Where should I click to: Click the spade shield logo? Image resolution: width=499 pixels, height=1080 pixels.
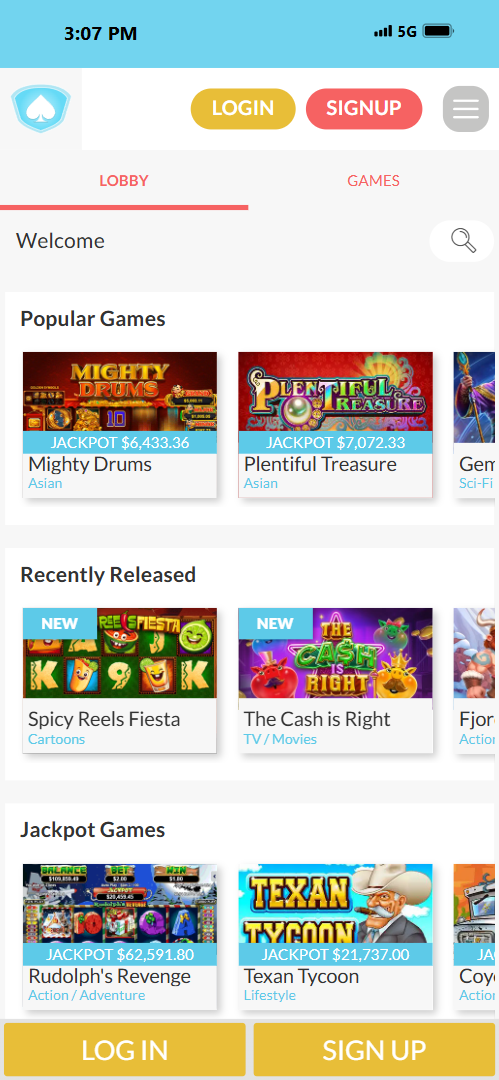pyautogui.click(x=41, y=109)
